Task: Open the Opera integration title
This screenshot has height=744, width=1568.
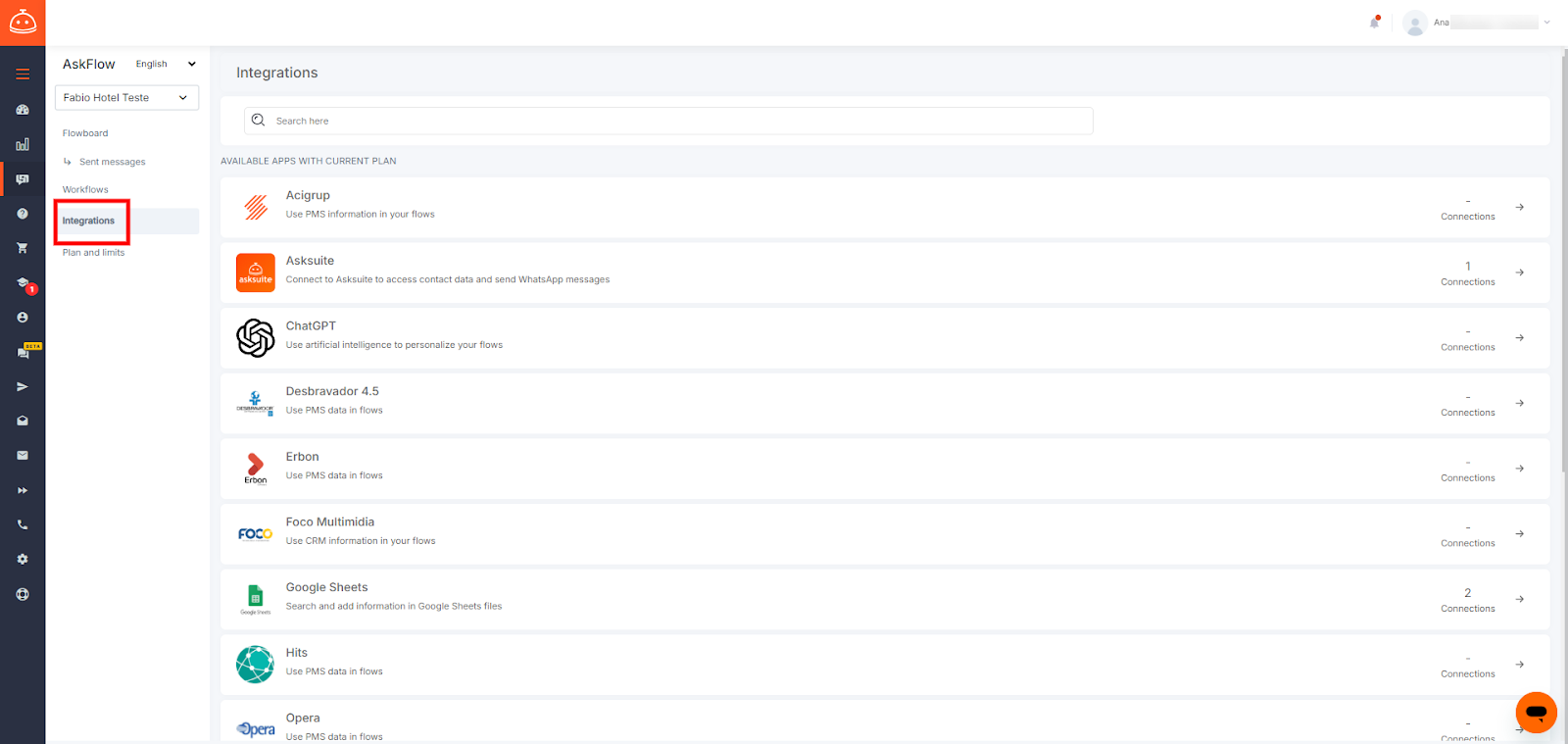Action: click(303, 718)
